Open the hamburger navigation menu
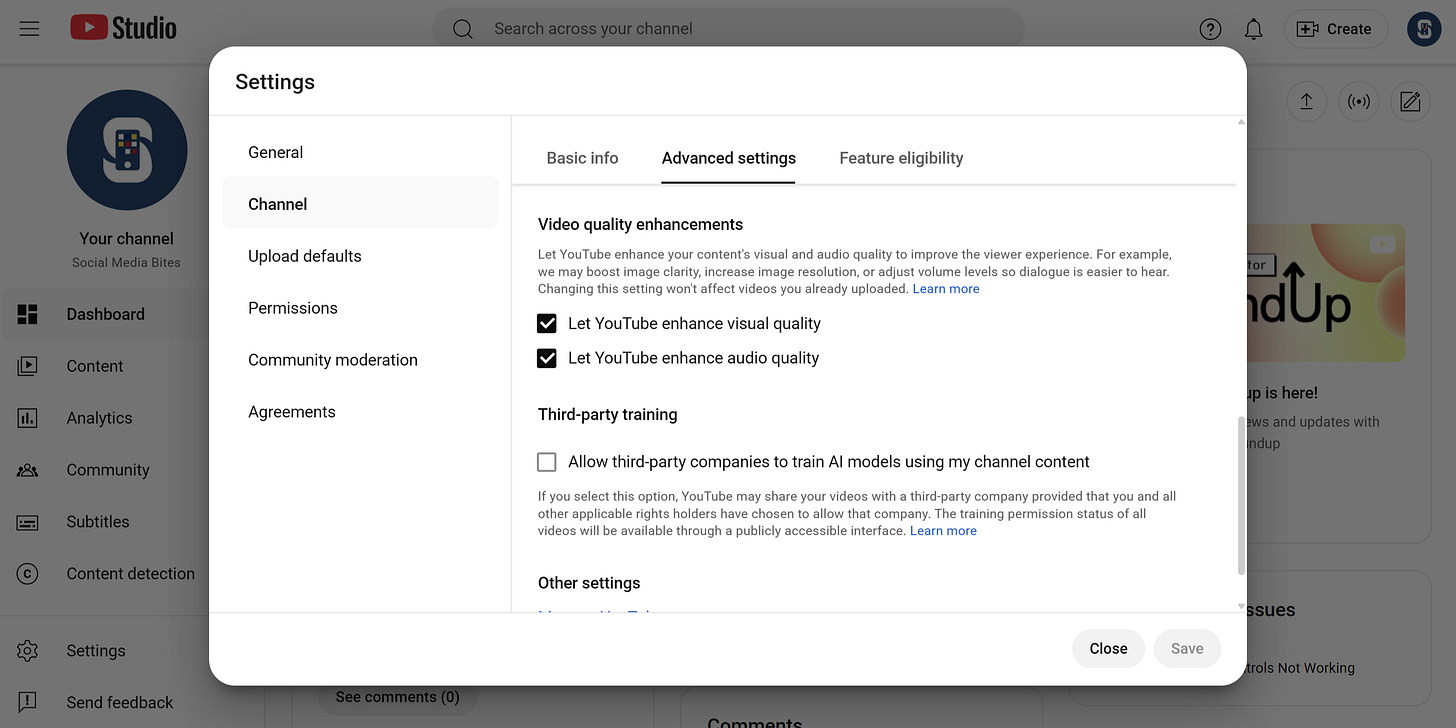Screen dimensions: 1456x728 (x=29, y=29)
